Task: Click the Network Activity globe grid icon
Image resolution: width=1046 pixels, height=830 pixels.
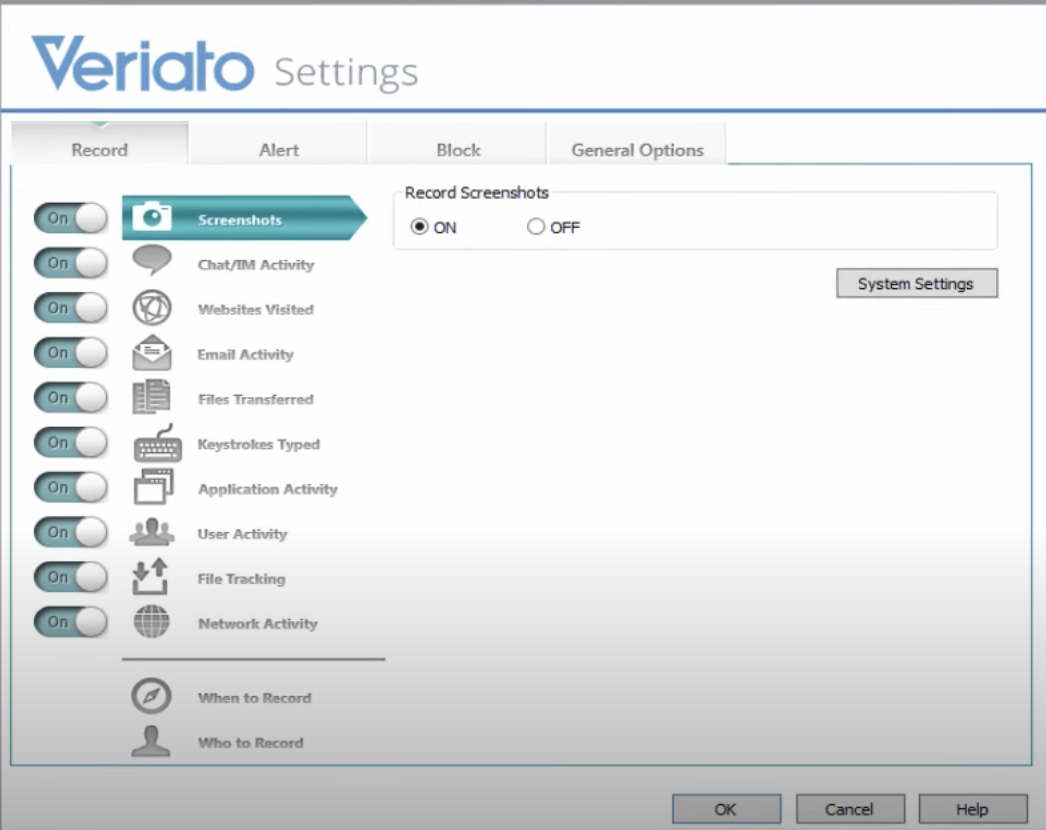Action: [151, 622]
